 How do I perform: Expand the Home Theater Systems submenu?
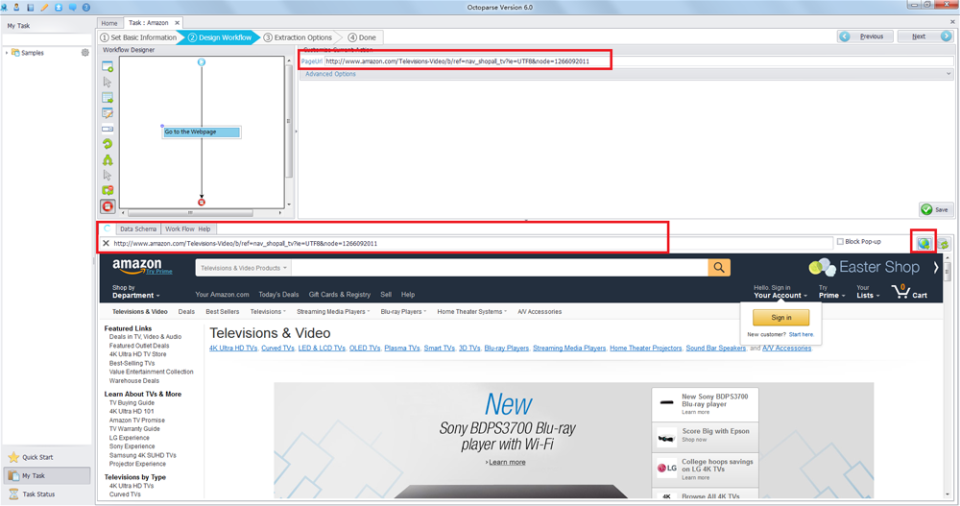(472, 312)
